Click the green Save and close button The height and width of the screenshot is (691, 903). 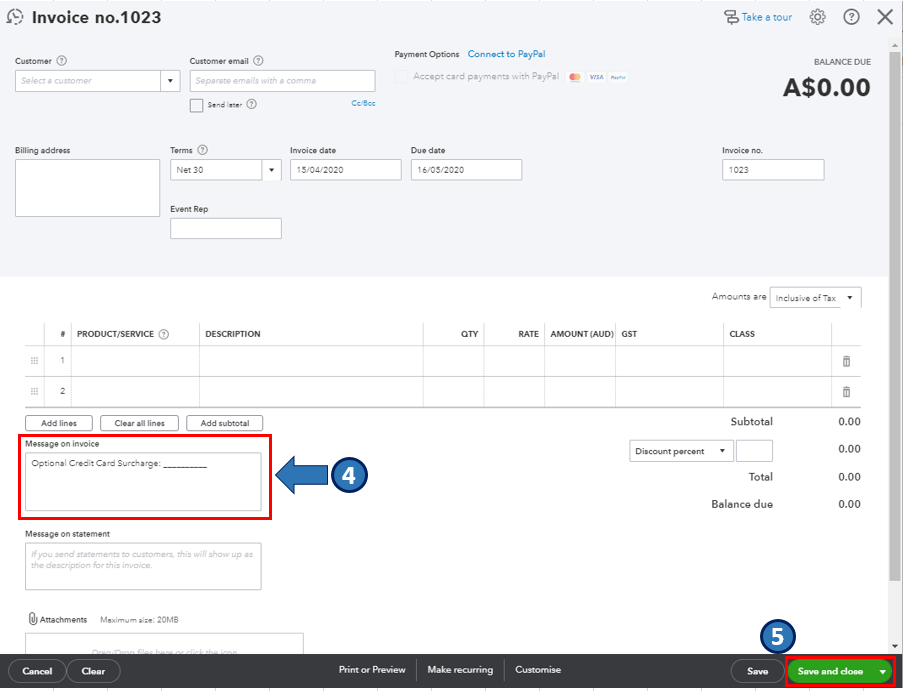click(830, 671)
